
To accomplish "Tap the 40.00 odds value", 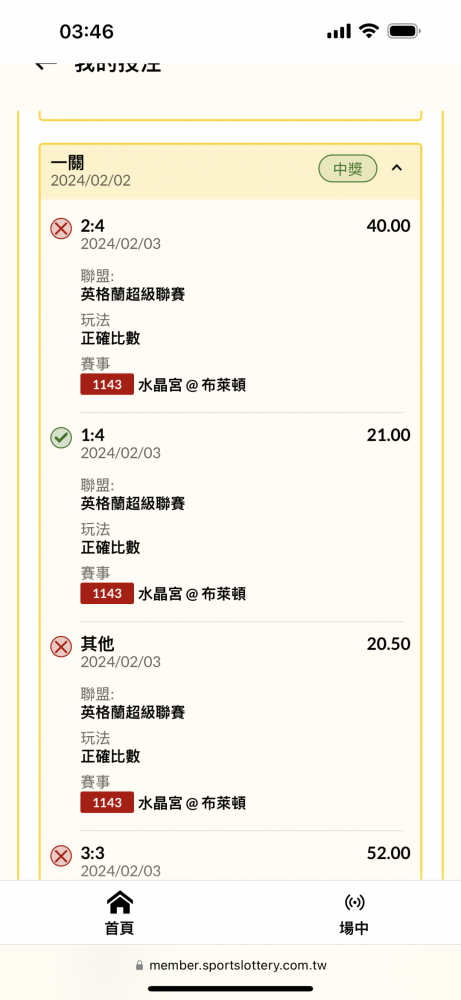I will pyautogui.click(x=388, y=226).
